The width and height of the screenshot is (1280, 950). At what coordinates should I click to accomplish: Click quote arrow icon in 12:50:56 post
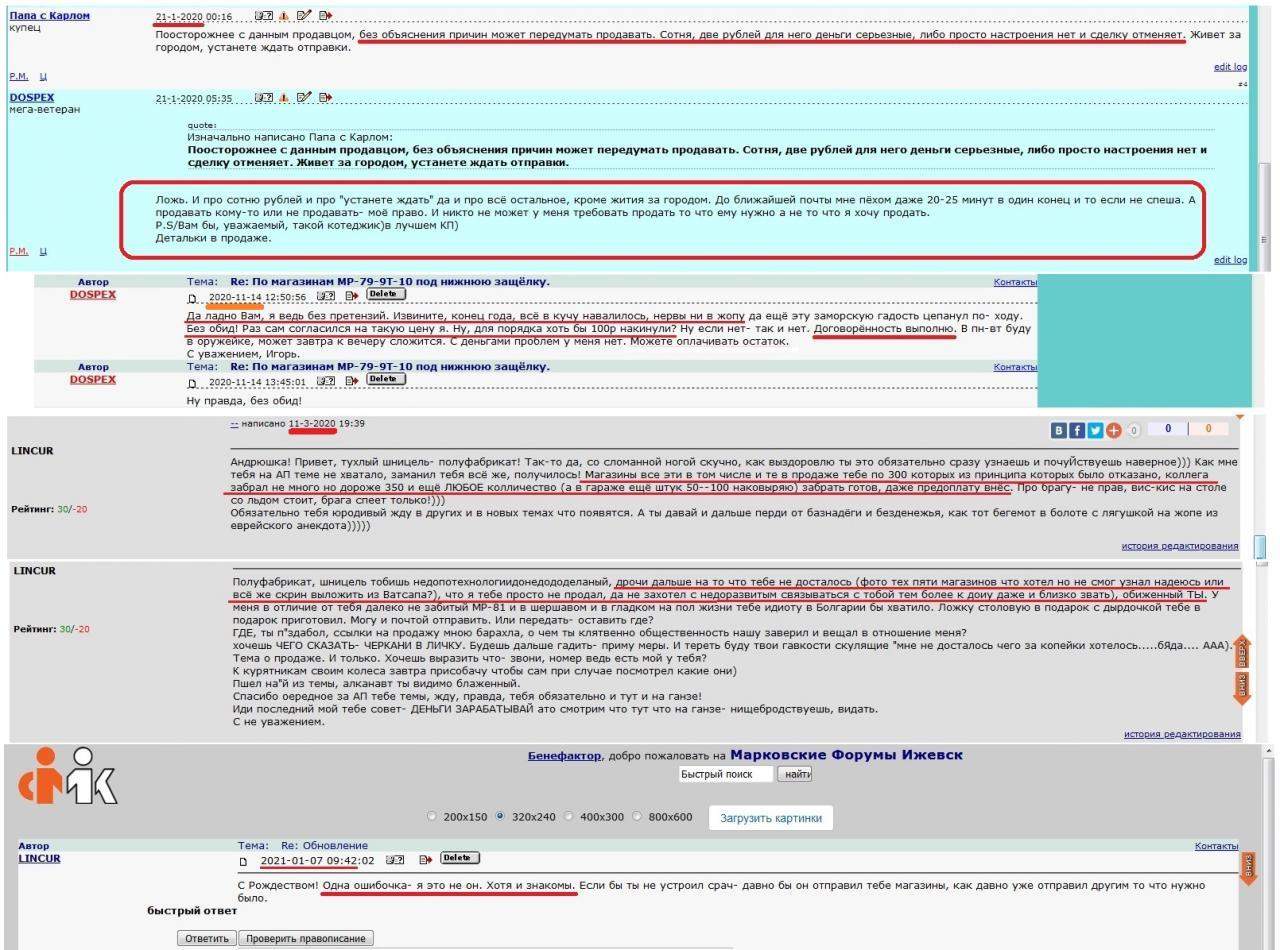[351, 296]
